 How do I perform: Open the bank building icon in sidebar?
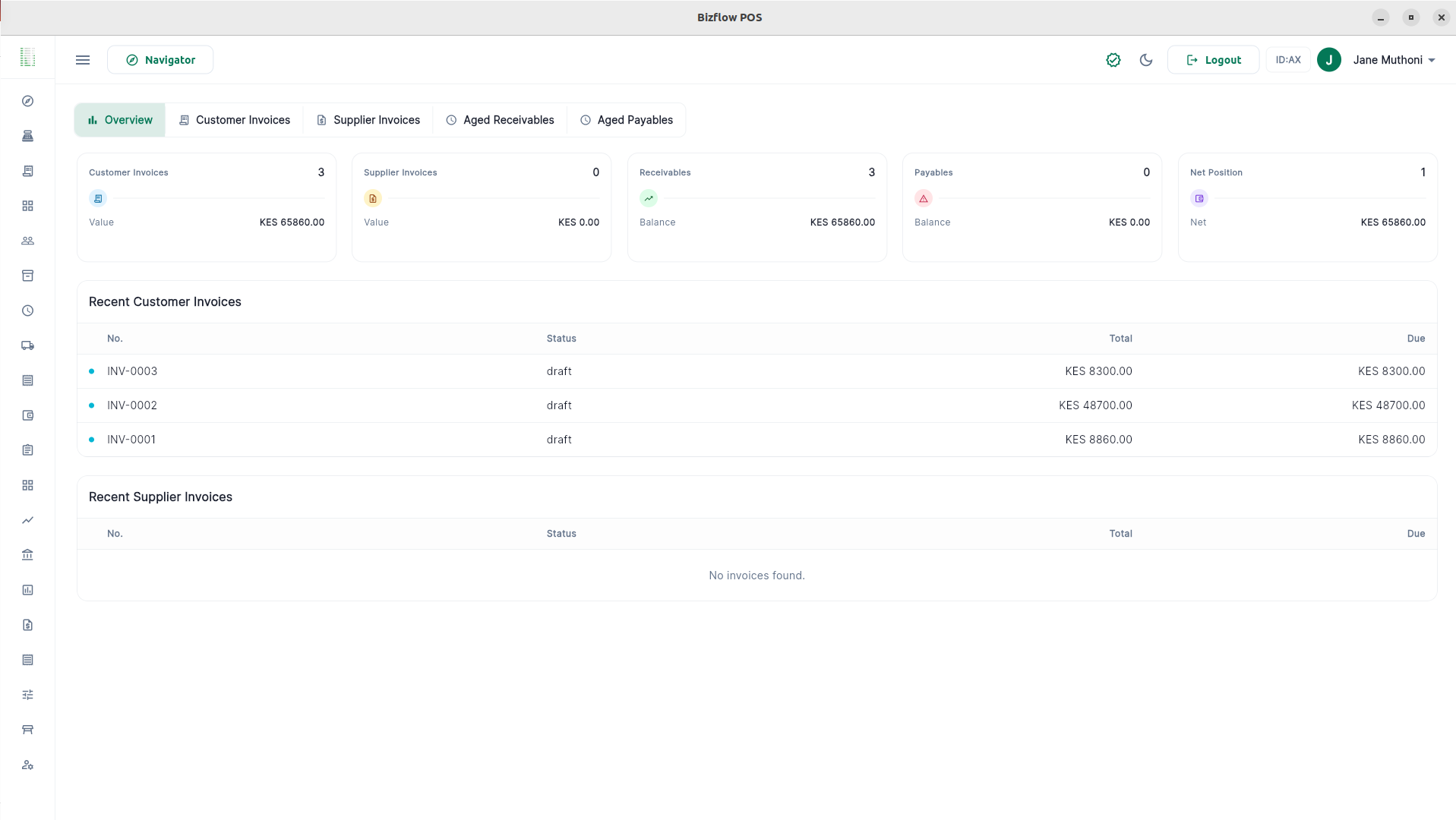[27, 555]
